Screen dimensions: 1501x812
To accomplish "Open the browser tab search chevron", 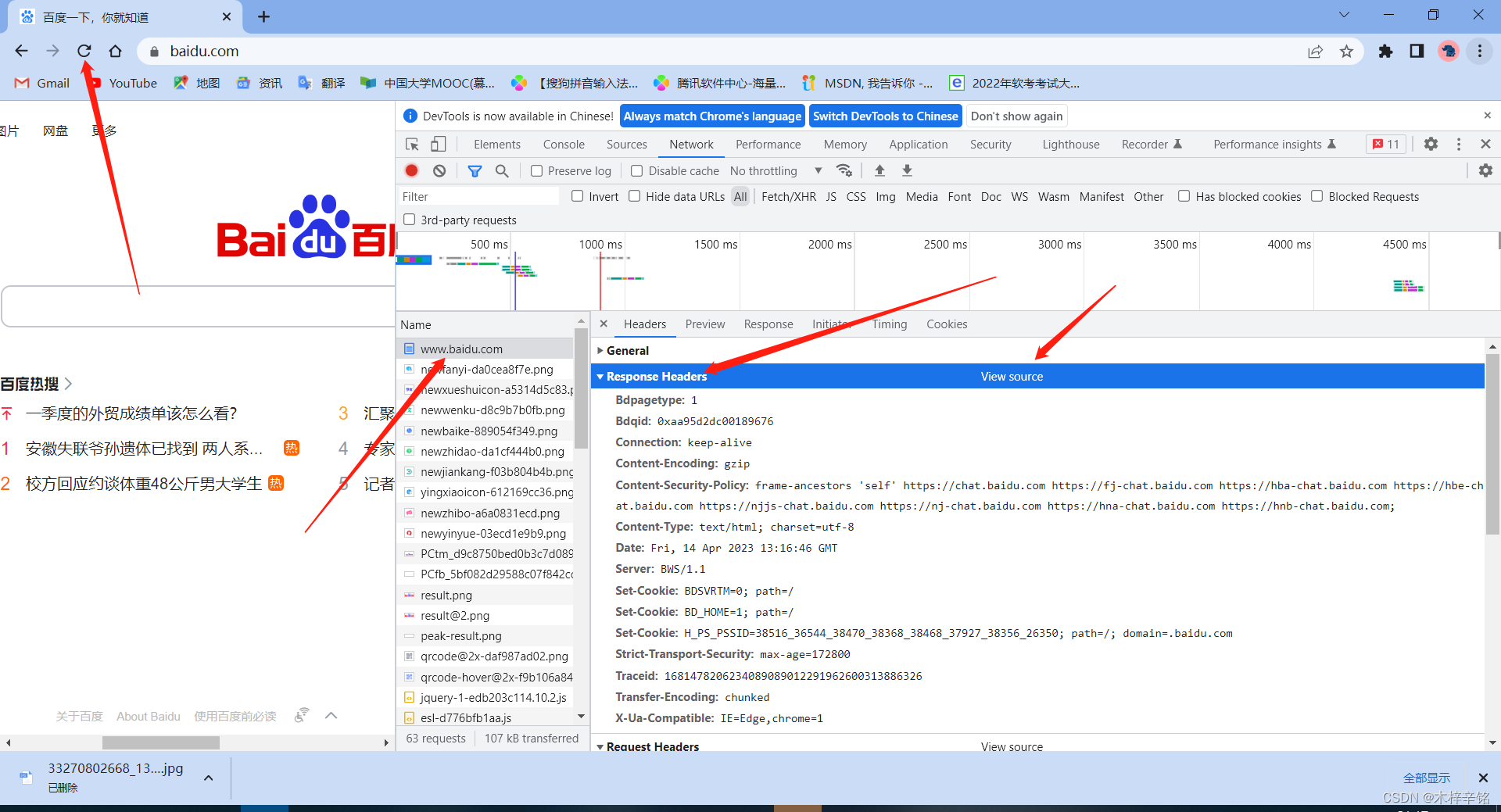I will pyautogui.click(x=1344, y=15).
